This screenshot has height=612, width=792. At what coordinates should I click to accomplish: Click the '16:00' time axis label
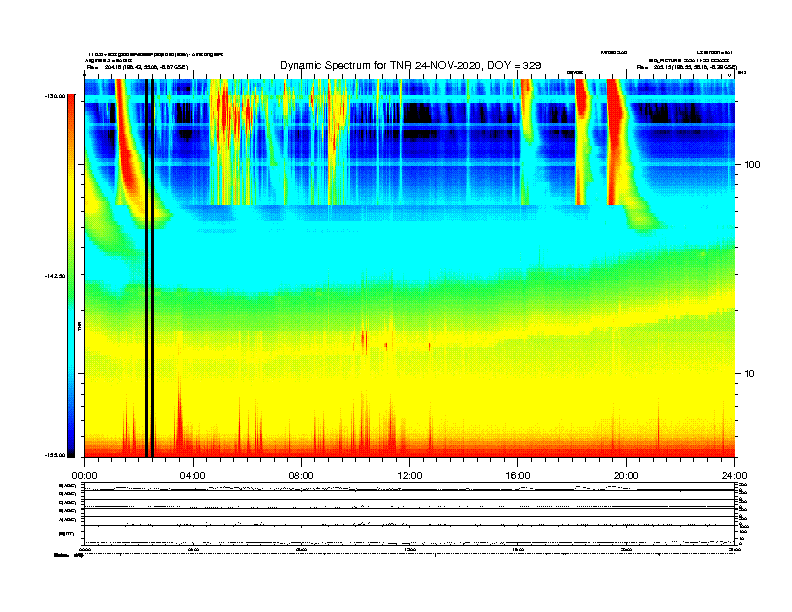tap(518, 476)
